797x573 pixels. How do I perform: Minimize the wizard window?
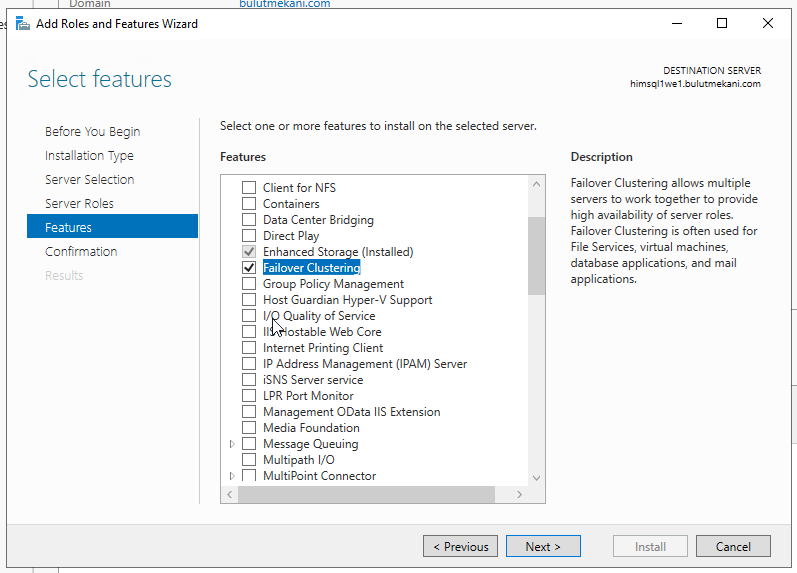pyautogui.click(x=677, y=23)
